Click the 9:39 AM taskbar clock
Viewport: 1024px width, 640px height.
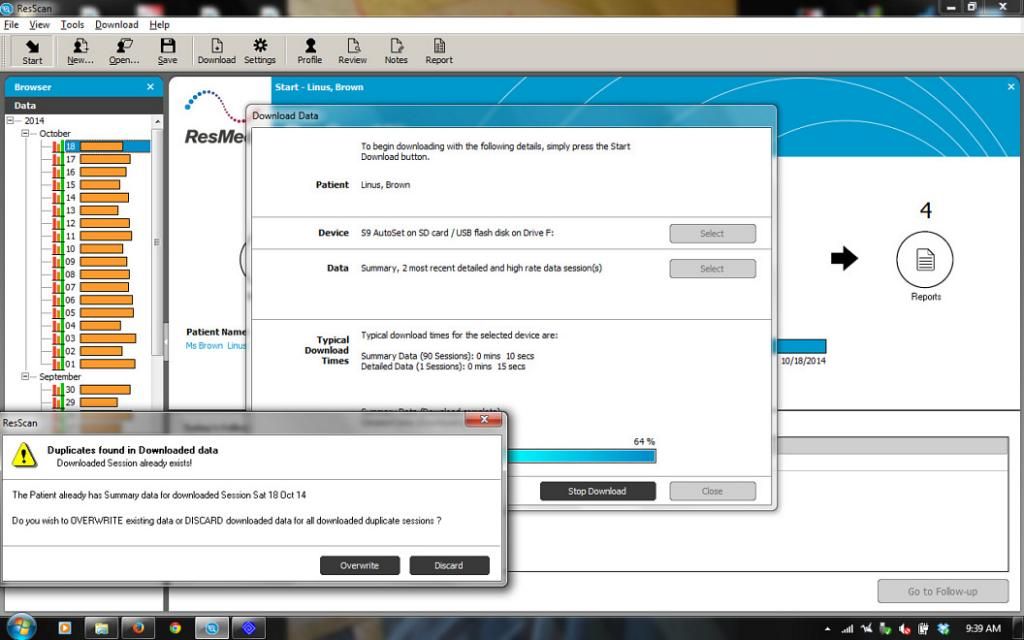[983, 628]
